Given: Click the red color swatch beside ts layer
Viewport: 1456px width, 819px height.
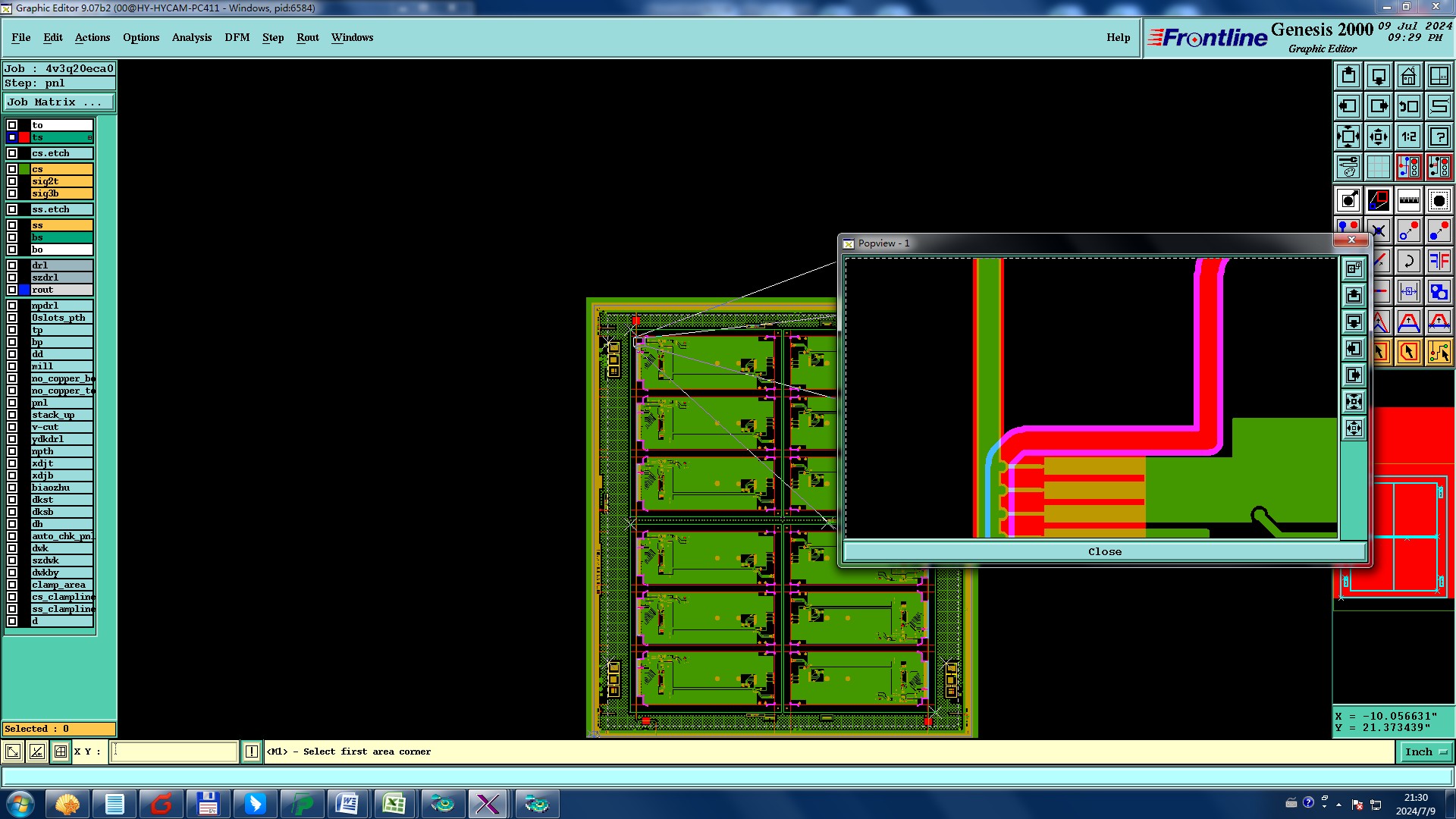Looking at the screenshot, I should pyautogui.click(x=24, y=137).
